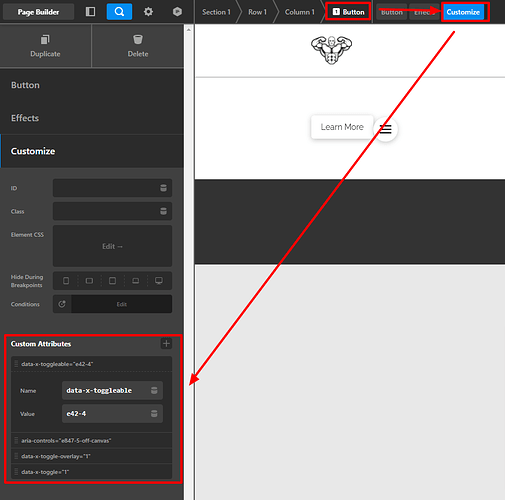The height and width of the screenshot is (500, 505).
Task: Select Section 1 in the breadcrumb
Action: point(216,12)
